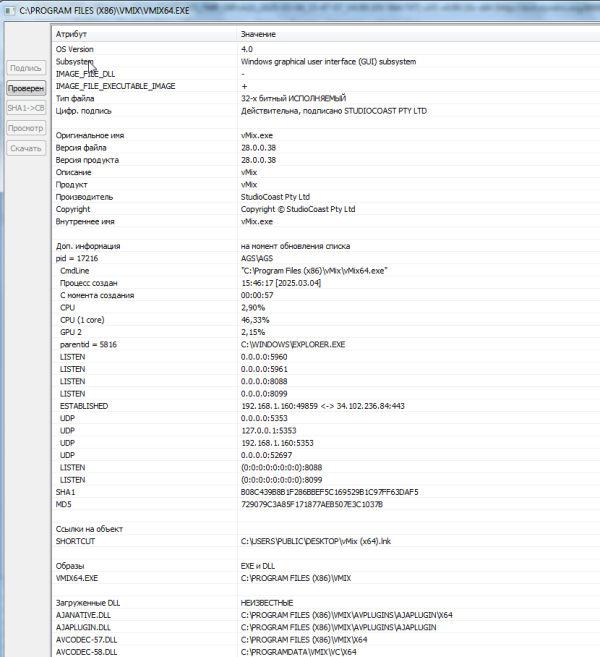Click the vMix (x64).lnk path value
The width and height of the screenshot is (600, 657).
tap(316, 541)
